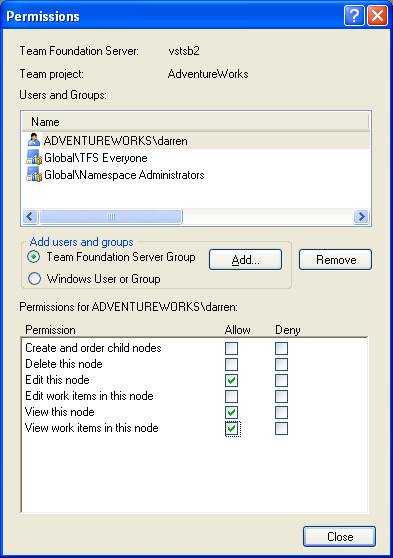
Task: Click the Add... button
Action: point(245,260)
